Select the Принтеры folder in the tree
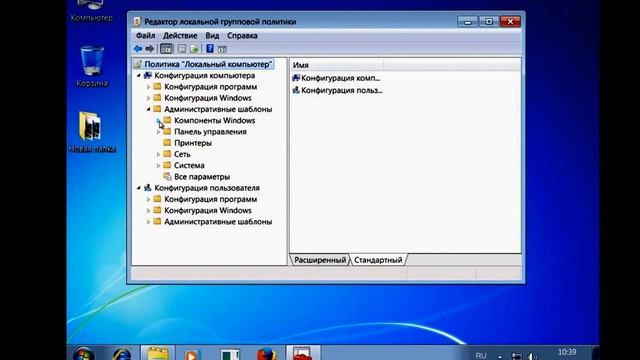This screenshot has width=640, height=360. click(x=193, y=143)
